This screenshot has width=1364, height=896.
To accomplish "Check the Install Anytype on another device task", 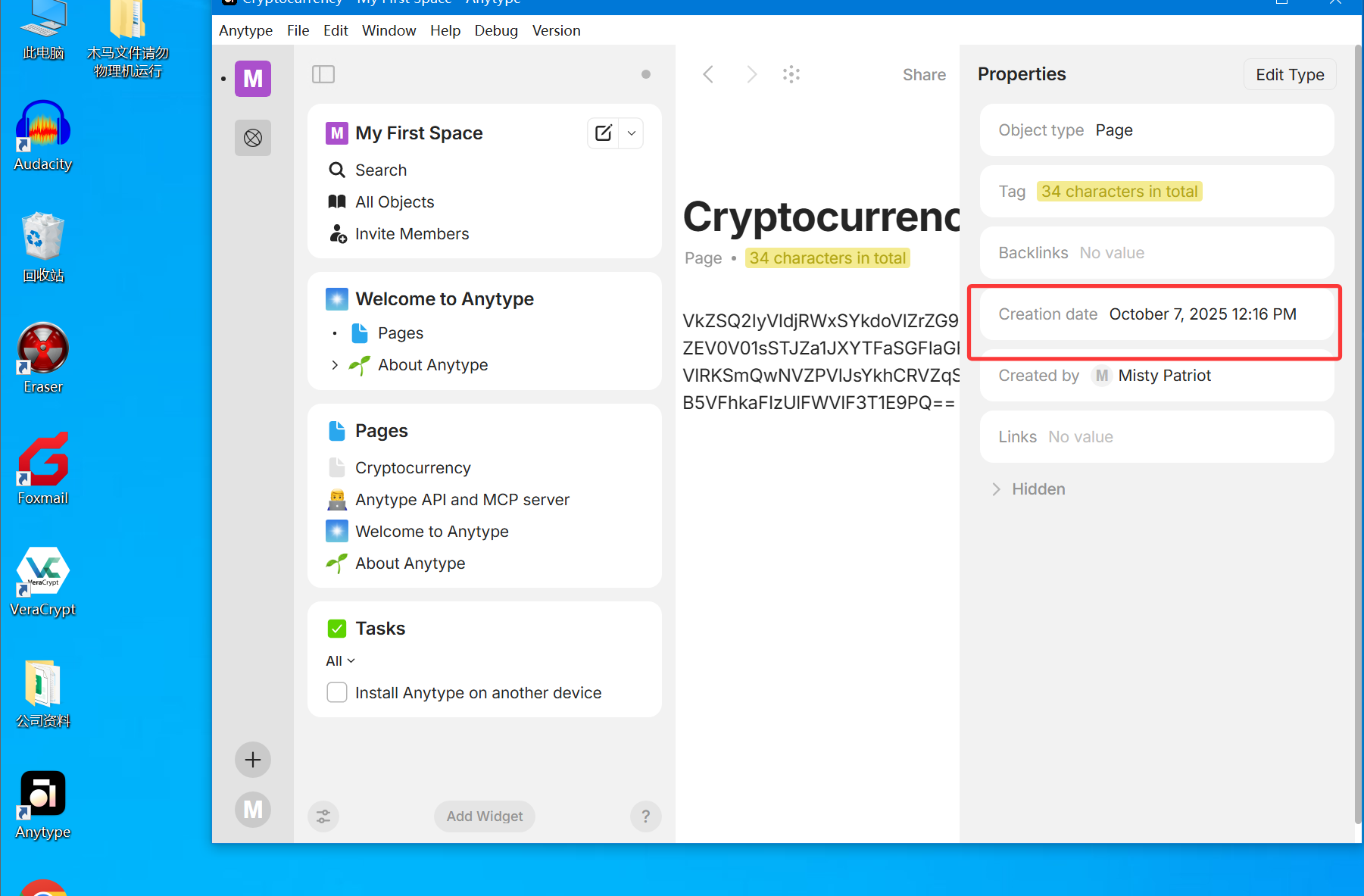I will pos(337,692).
